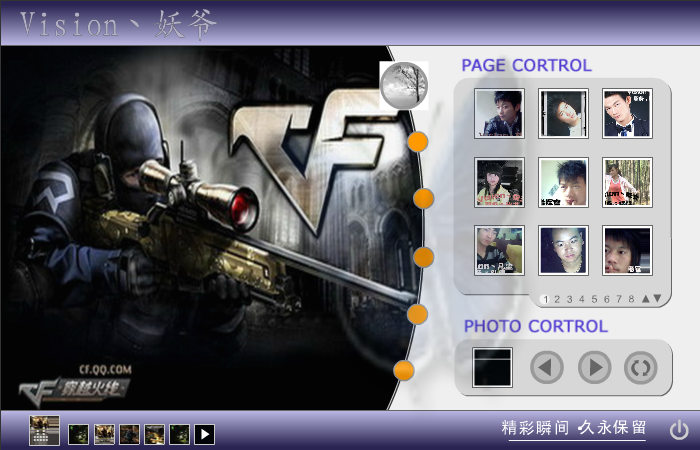Image resolution: width=700 pixels, height=450 pixels.
Task: Open the girl in forest photo thumbnail
Action: click(627, 182)
